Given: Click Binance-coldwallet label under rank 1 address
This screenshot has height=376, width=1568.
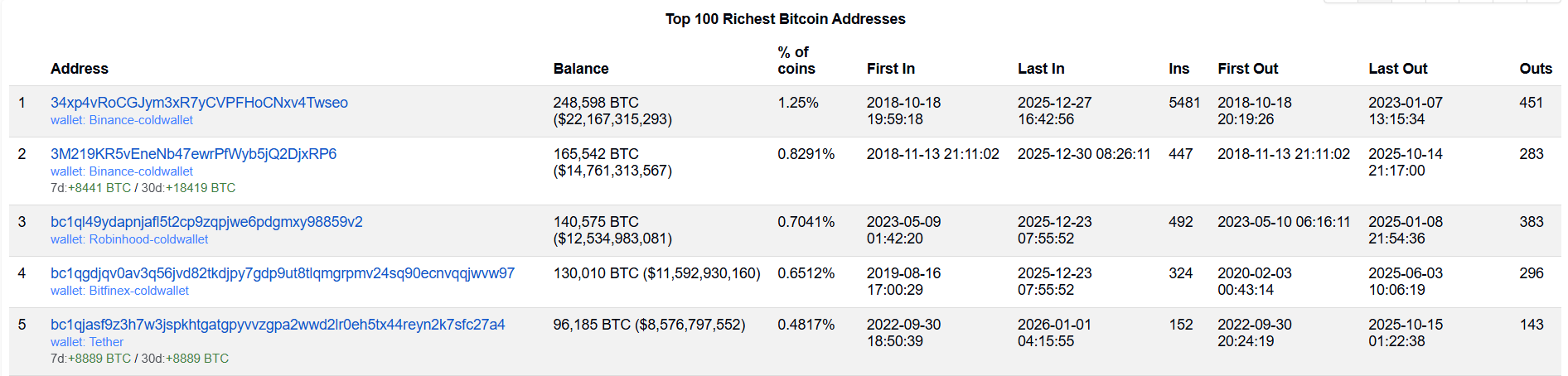Looking at the screenshot, I should (141, 120).
